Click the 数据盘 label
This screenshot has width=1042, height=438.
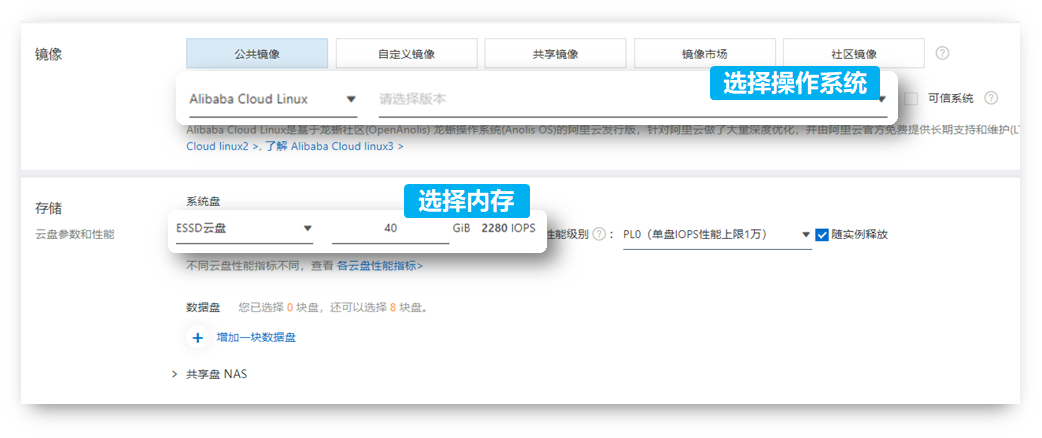pos(203,308)
